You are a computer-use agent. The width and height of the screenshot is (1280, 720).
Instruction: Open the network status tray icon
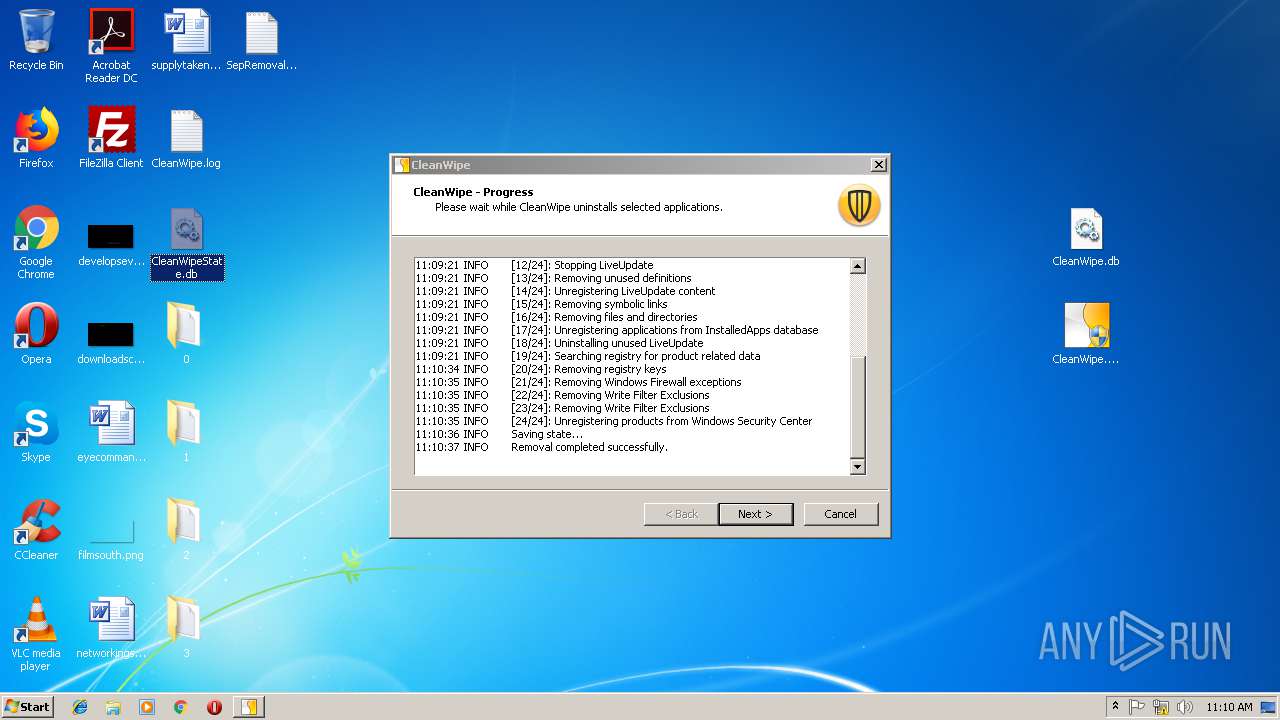[1161, 707]
